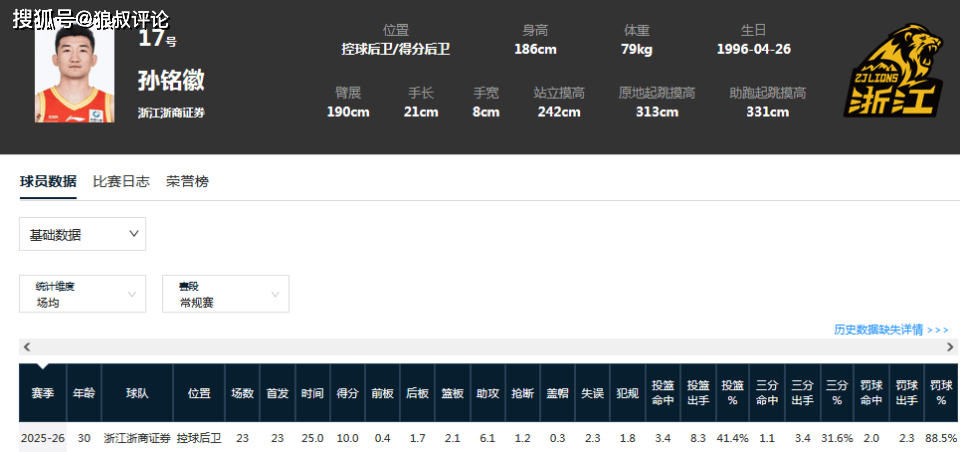The image size is (960, 452).
Task: Switch to the 荣誉榜 tab
Action: tap(187, 182)
